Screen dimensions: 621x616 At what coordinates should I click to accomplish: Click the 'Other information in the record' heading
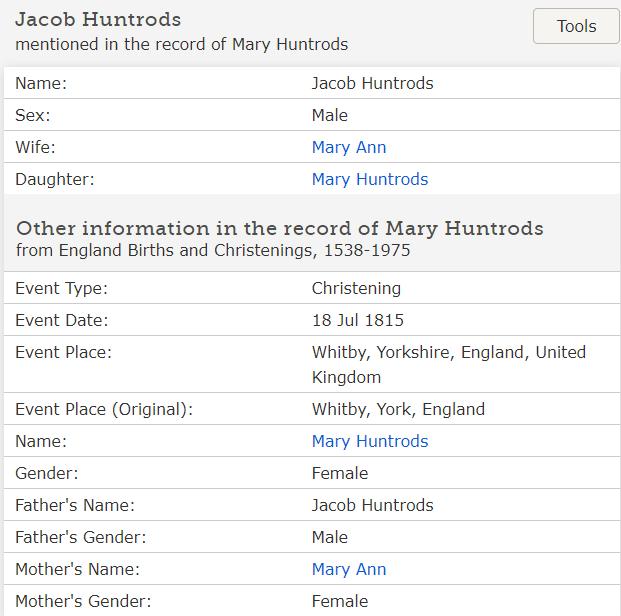tap(279, 228)
